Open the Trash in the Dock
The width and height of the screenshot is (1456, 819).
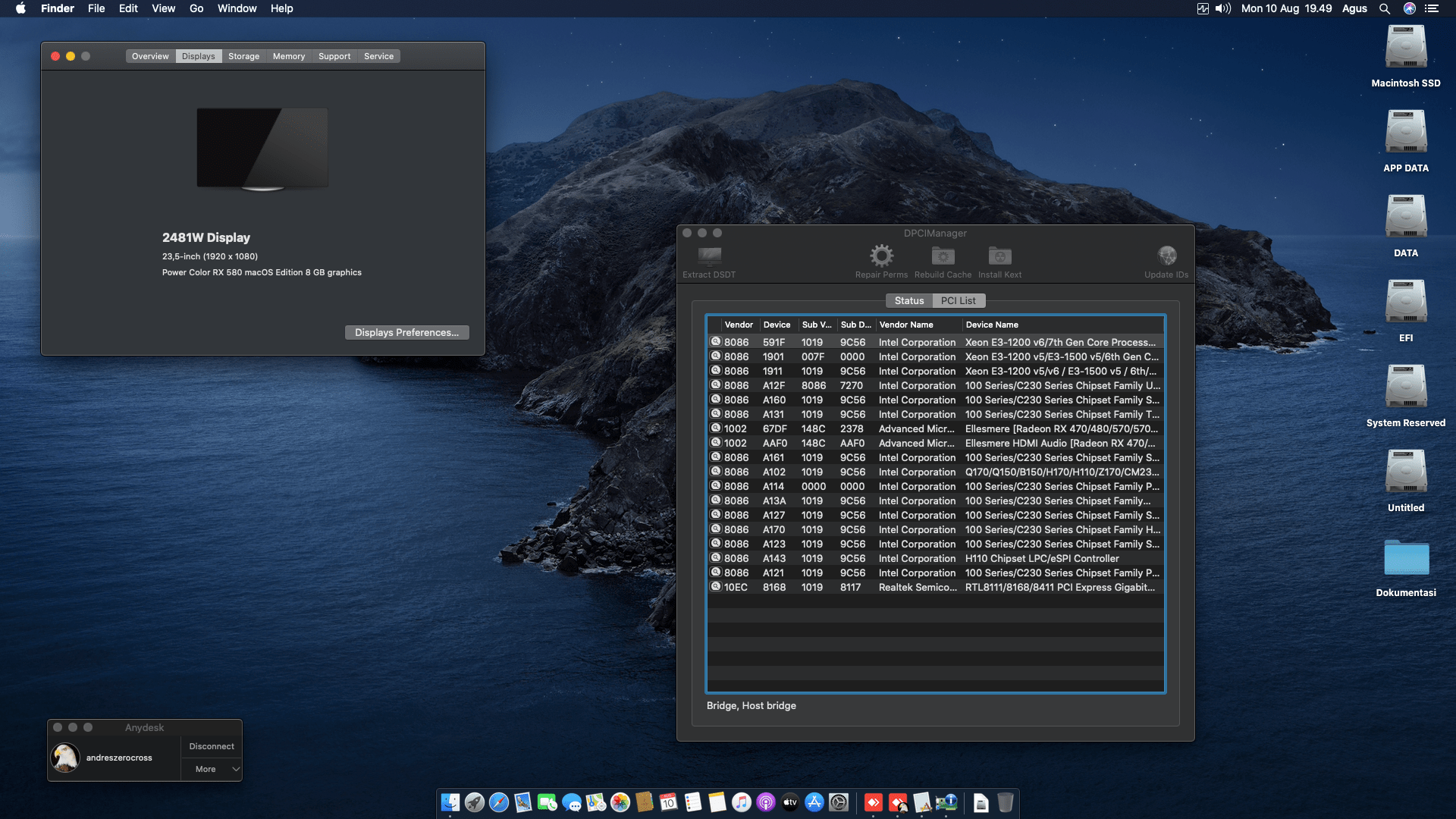[x=1006, y=802]
